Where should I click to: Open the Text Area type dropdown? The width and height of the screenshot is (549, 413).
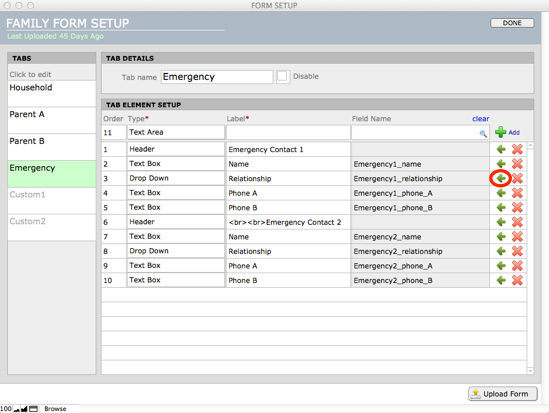click(176, 132)
